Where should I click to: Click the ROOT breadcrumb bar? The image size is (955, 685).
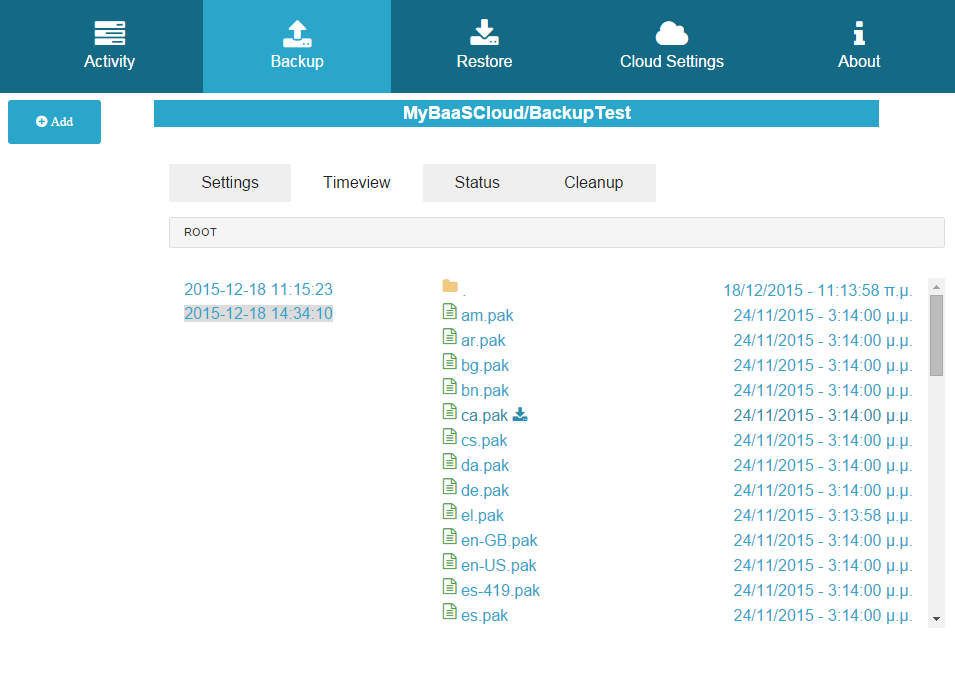pos(557,231)
